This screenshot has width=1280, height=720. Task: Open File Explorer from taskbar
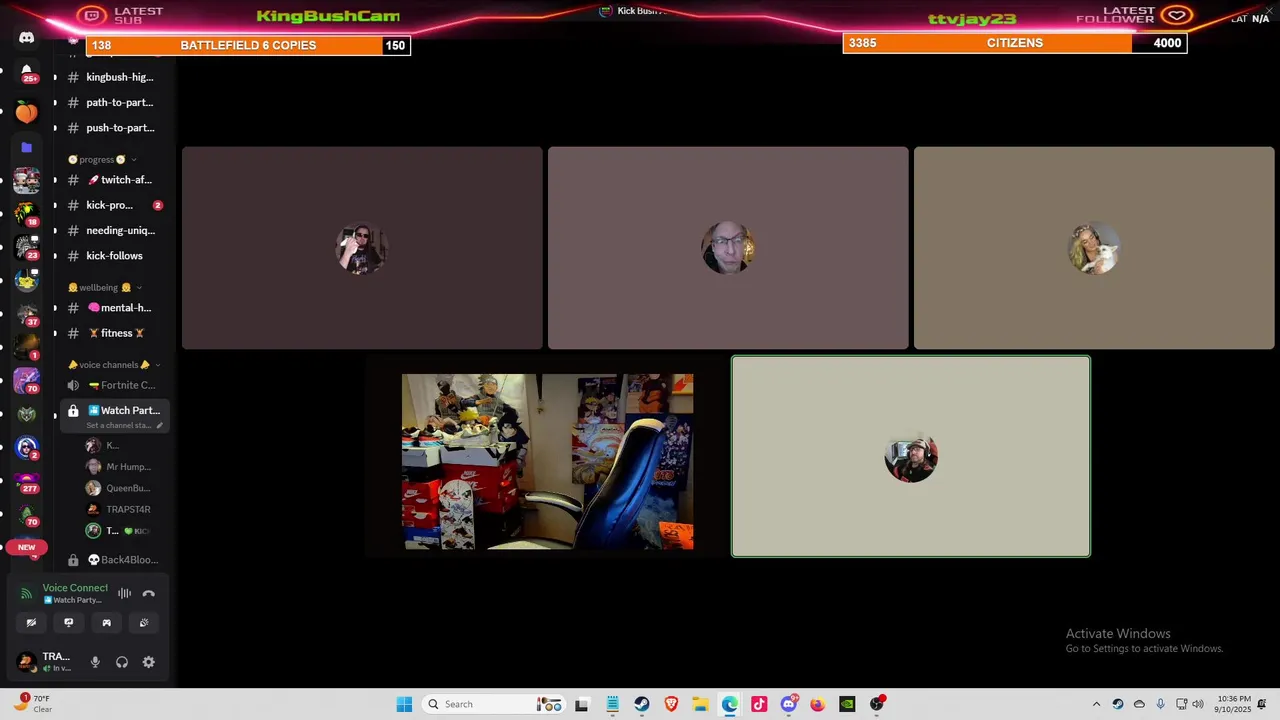(x=700, y=704)
